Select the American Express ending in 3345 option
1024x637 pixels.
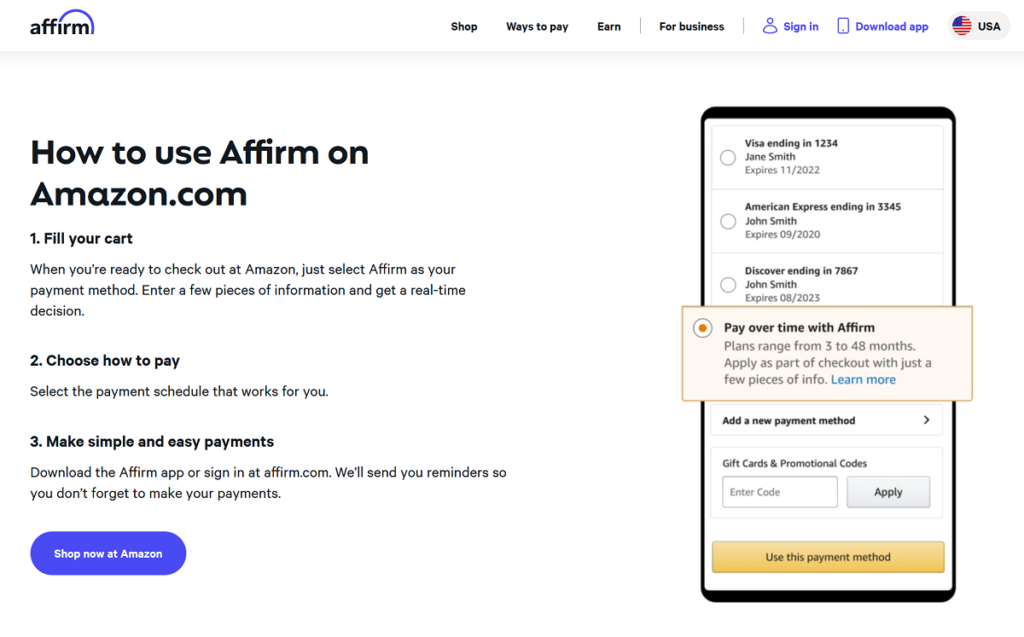pyautogui.click(x=727, y=221)
